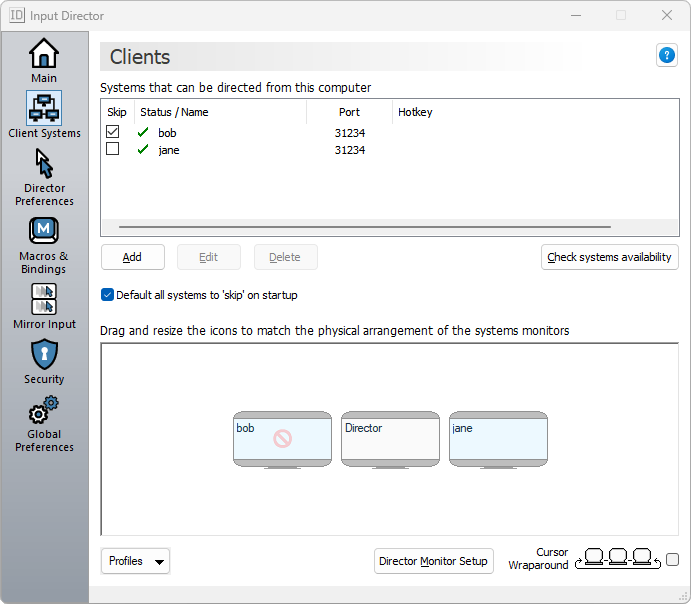The image size is (691, 604).
Task: Open the Main page via house icon
Action: pyautogui.click(x=44, y=53)
